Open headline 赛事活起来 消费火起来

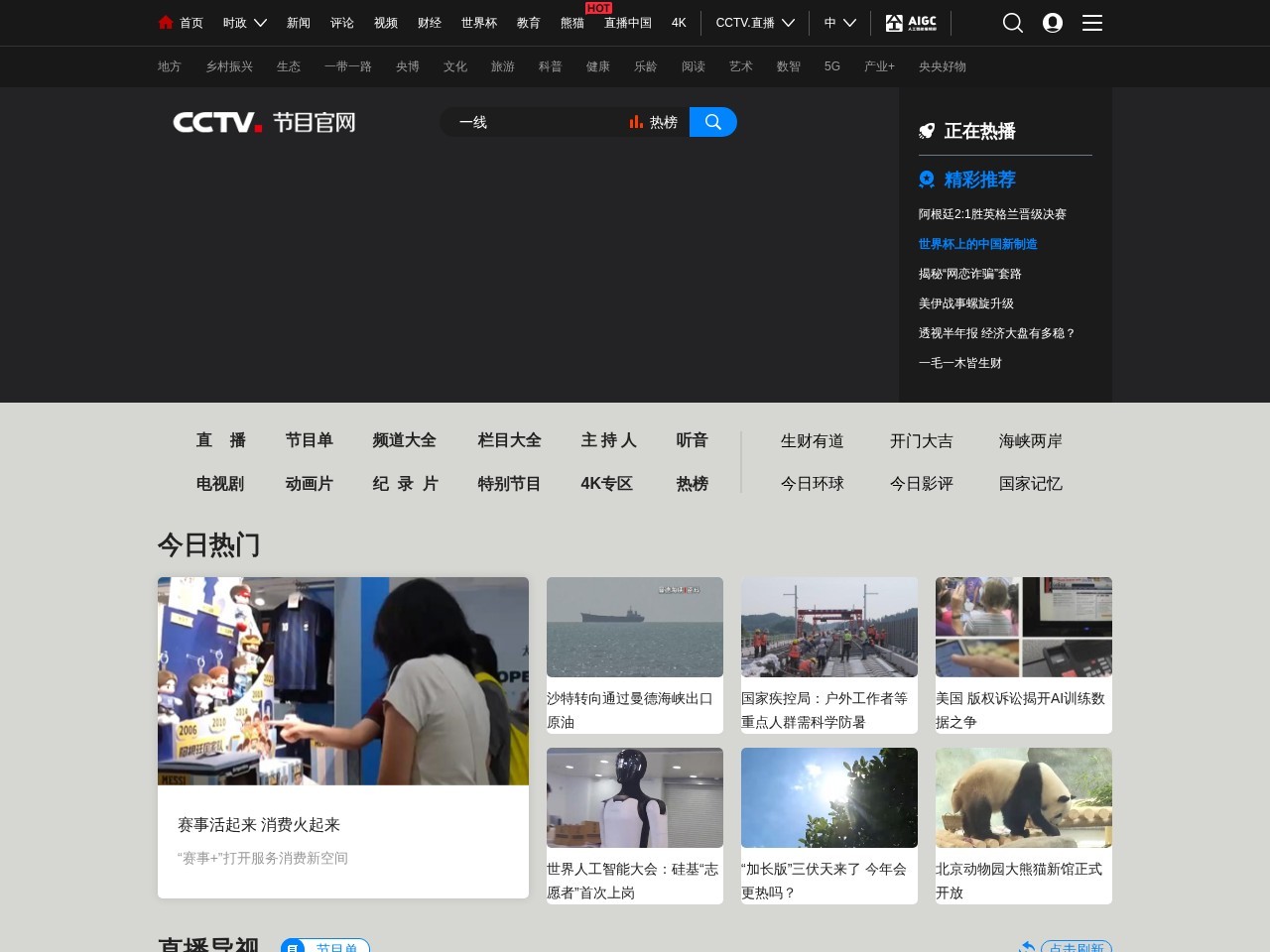(x=259, y=825)
